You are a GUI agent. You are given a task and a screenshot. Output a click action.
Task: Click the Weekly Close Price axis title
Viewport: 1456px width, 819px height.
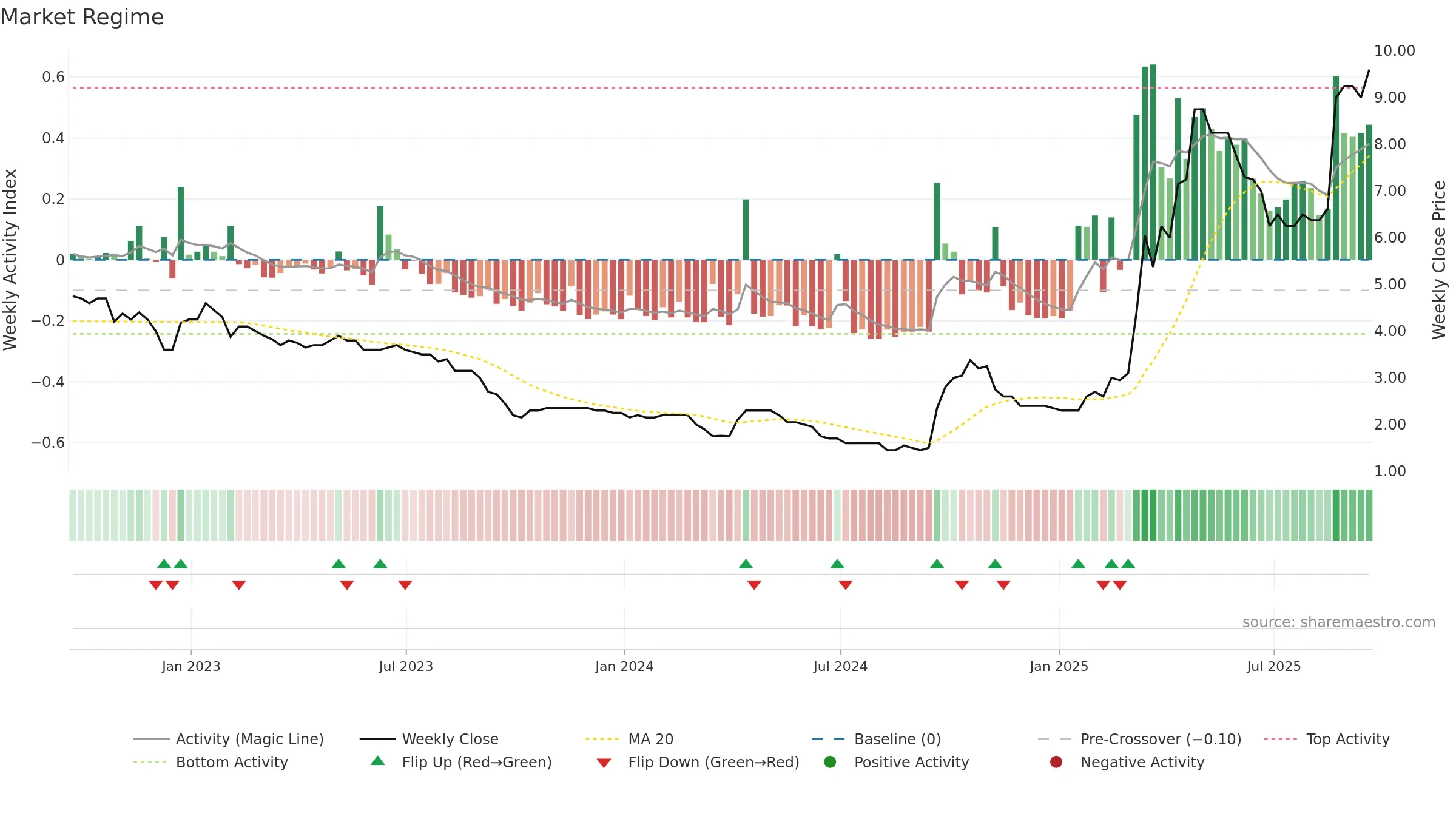pos(1439,260)
